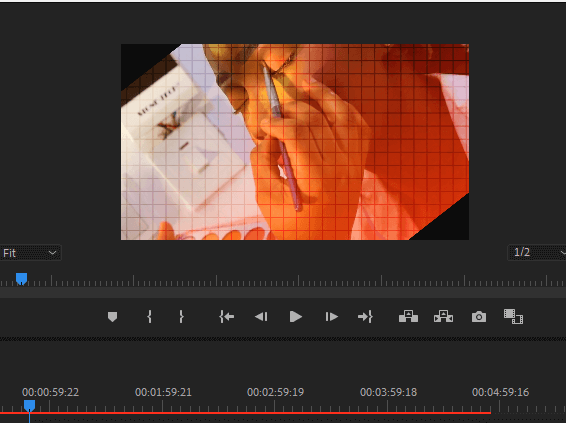This screenshot has height=423, width=566.
Task: Click the 00:02:59:19 timecode on ruler
Action: pyautogui.click(x=275, y=392)
